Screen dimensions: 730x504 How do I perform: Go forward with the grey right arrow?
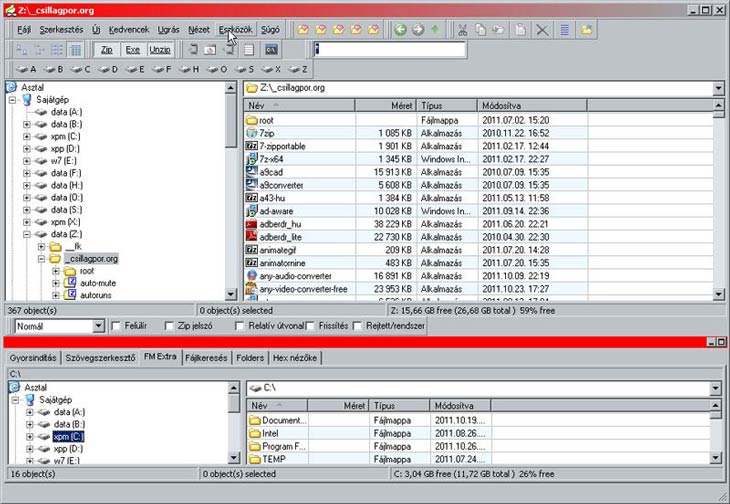tap(418, 30)
